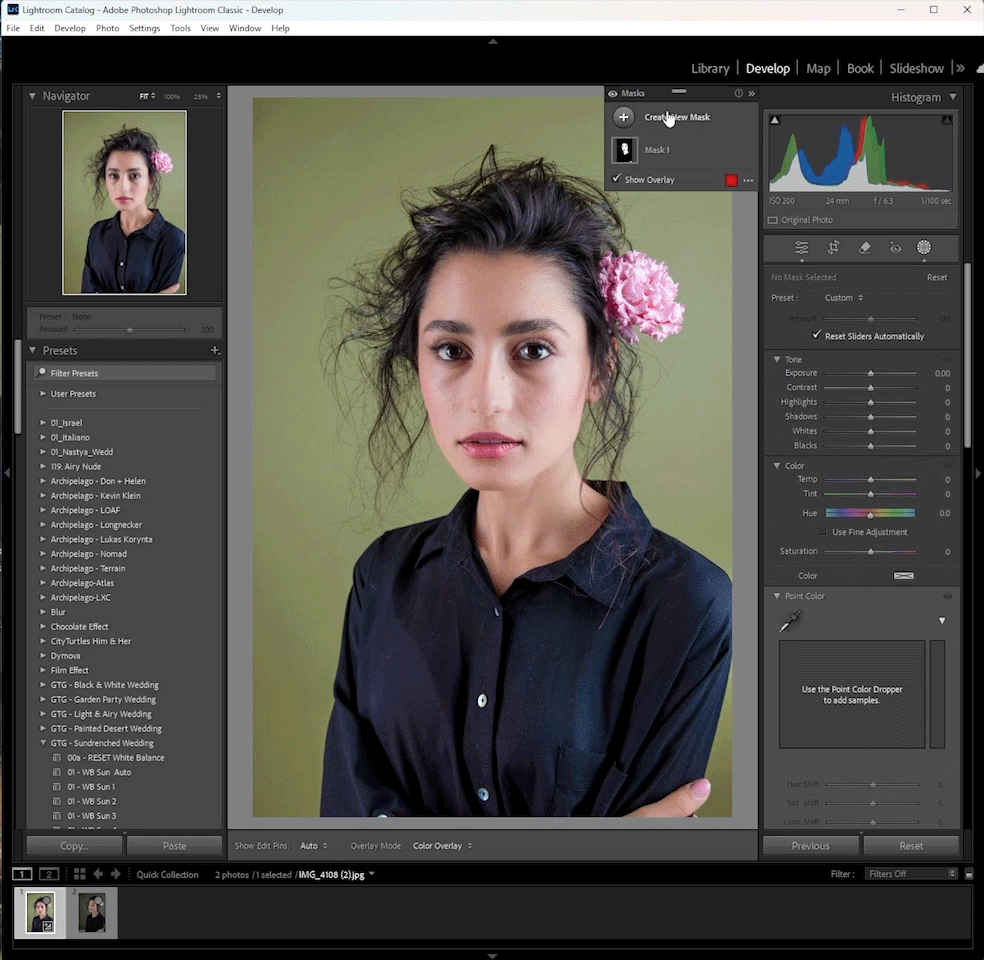The height and width of the screenshot is (960, 984).
Task: Go back with the left arrow icon
Action: (x=98, y=874)
